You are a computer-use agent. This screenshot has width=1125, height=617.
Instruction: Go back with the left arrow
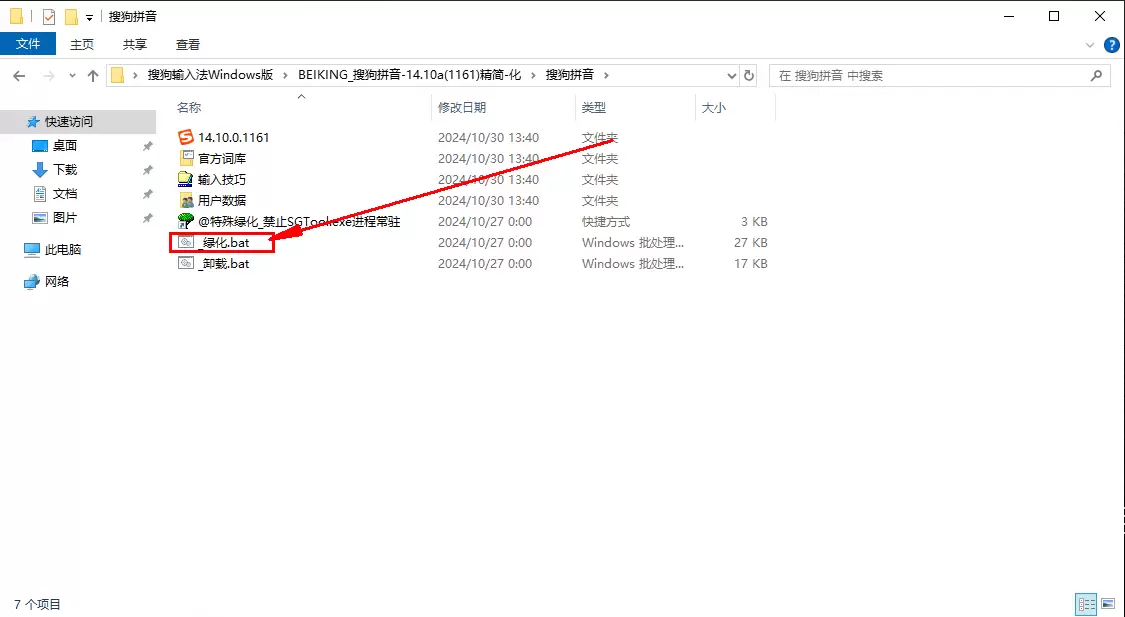pyautogui.click(x=19, y=75)
